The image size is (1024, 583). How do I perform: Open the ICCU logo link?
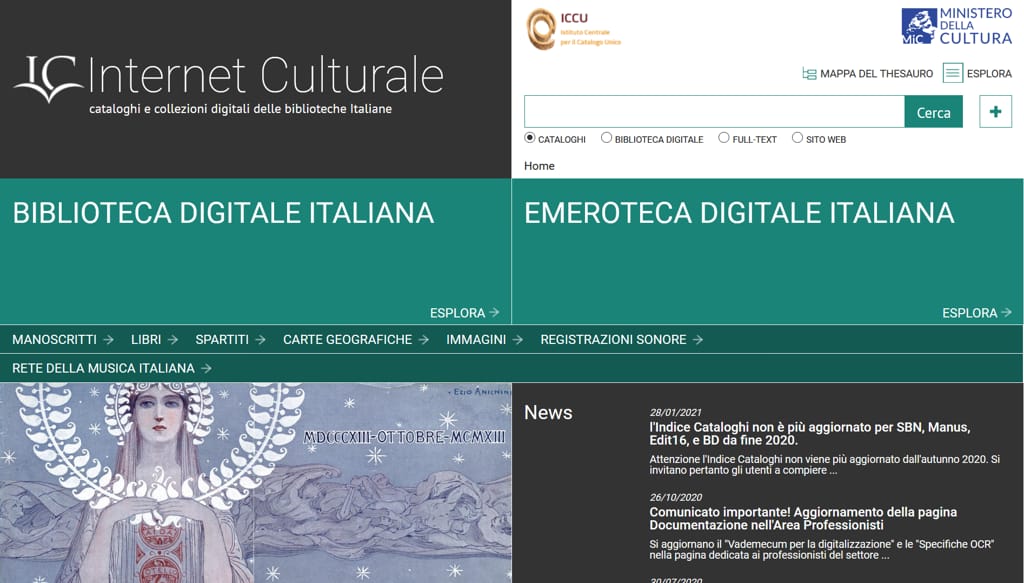point(573,29)
